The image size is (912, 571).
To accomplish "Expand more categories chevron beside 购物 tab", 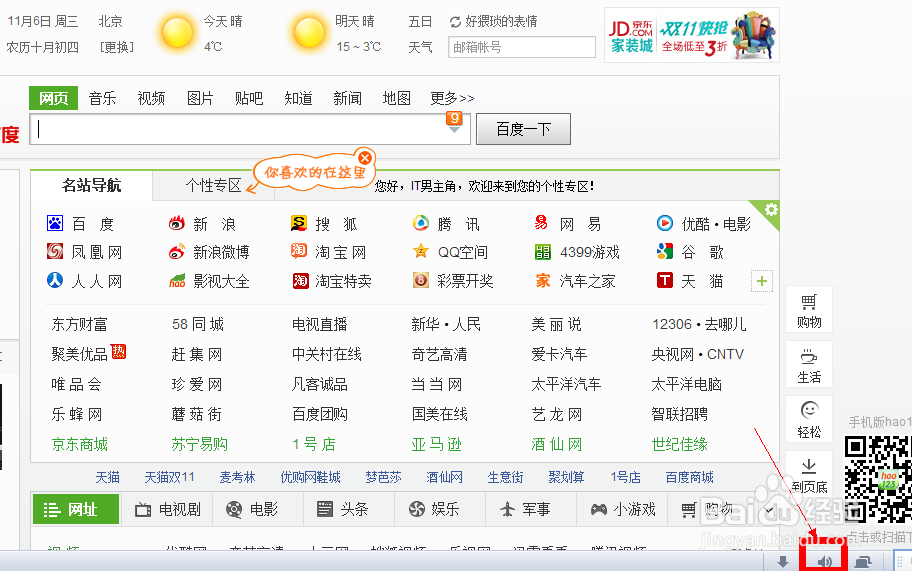I will (x=769, y=510).
